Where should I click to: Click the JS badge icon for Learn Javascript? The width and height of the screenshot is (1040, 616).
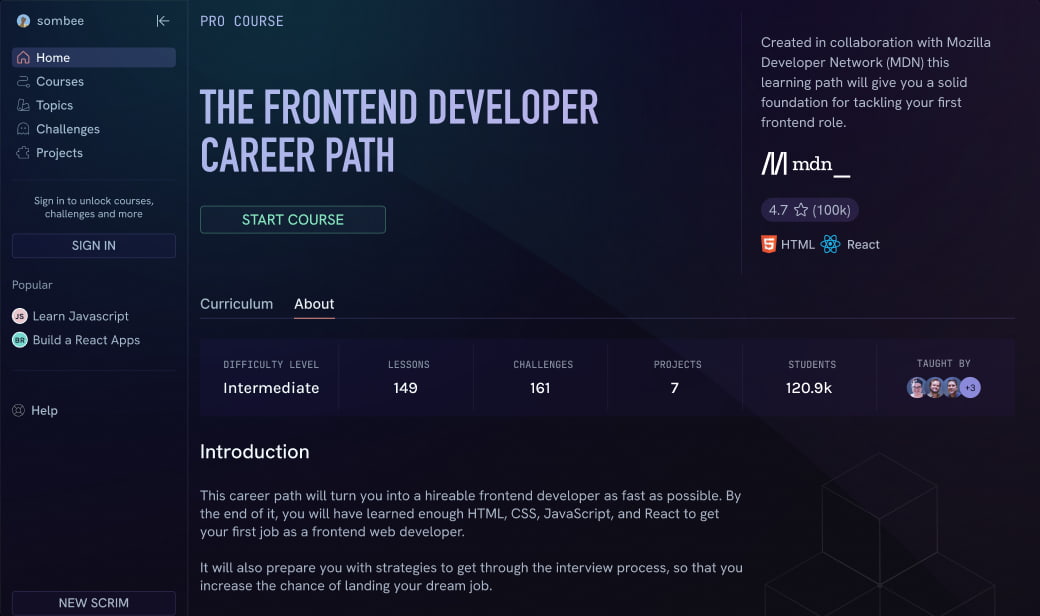coord(20,316)
